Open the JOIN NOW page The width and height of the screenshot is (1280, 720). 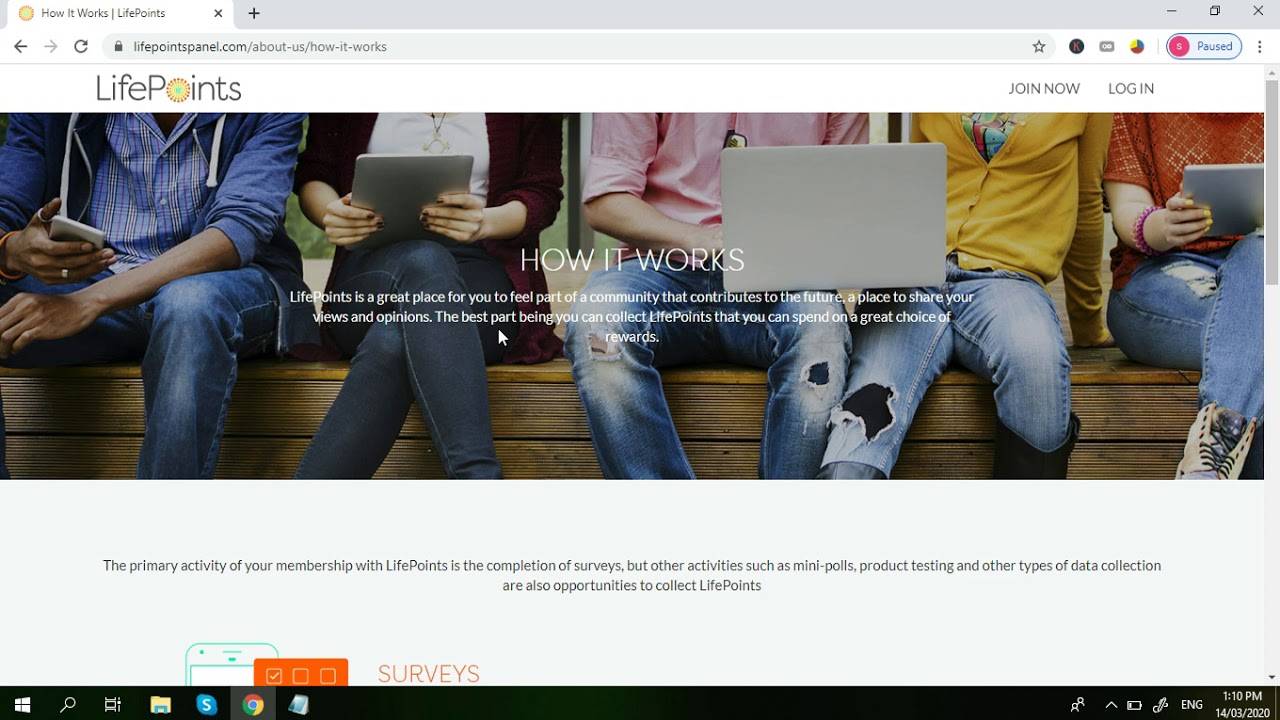click(1044, 88)
